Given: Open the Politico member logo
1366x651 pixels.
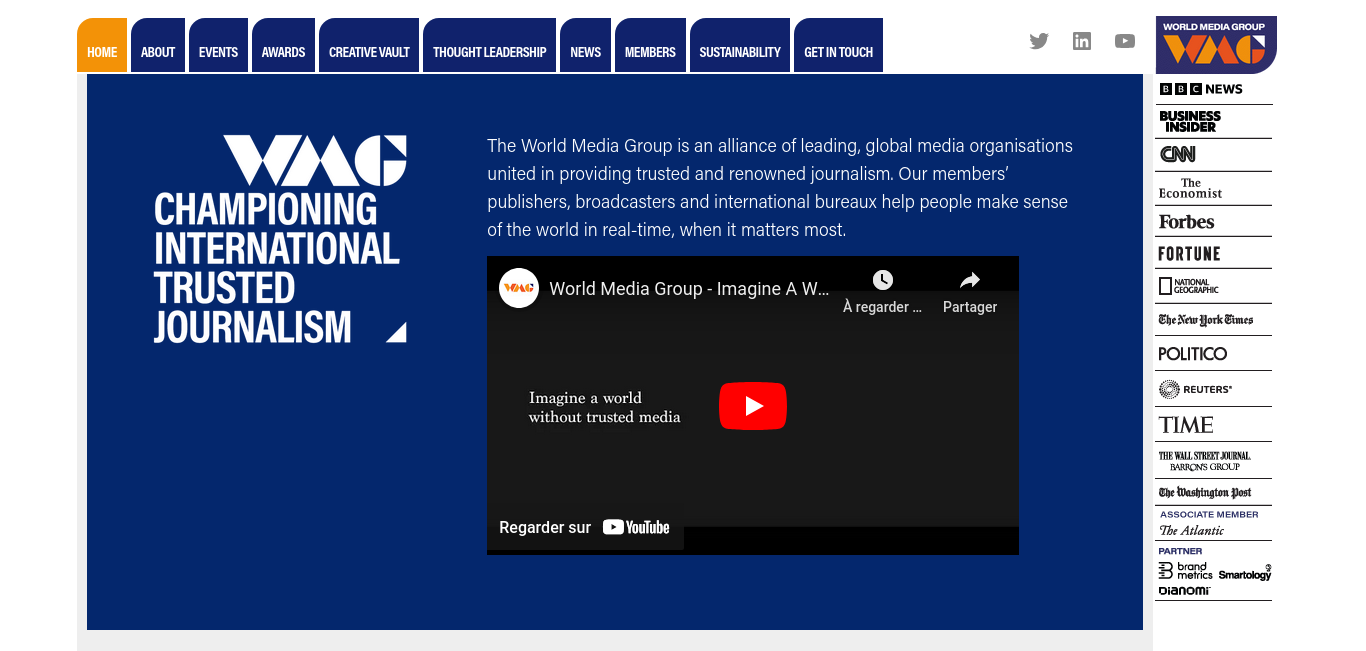Looking at the screenshot, I should pos(1192,354).
